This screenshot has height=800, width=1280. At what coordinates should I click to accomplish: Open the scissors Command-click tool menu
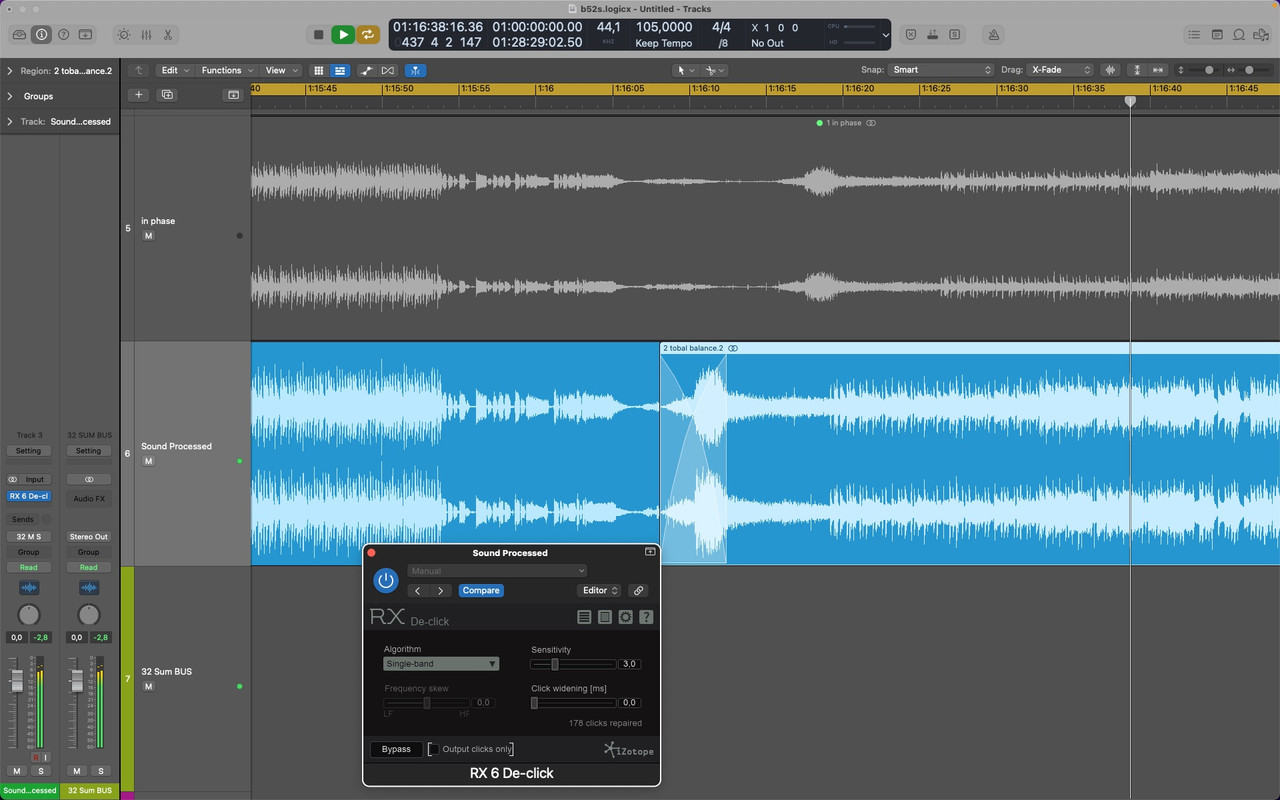pyautogui.click(x=714, y=70)
